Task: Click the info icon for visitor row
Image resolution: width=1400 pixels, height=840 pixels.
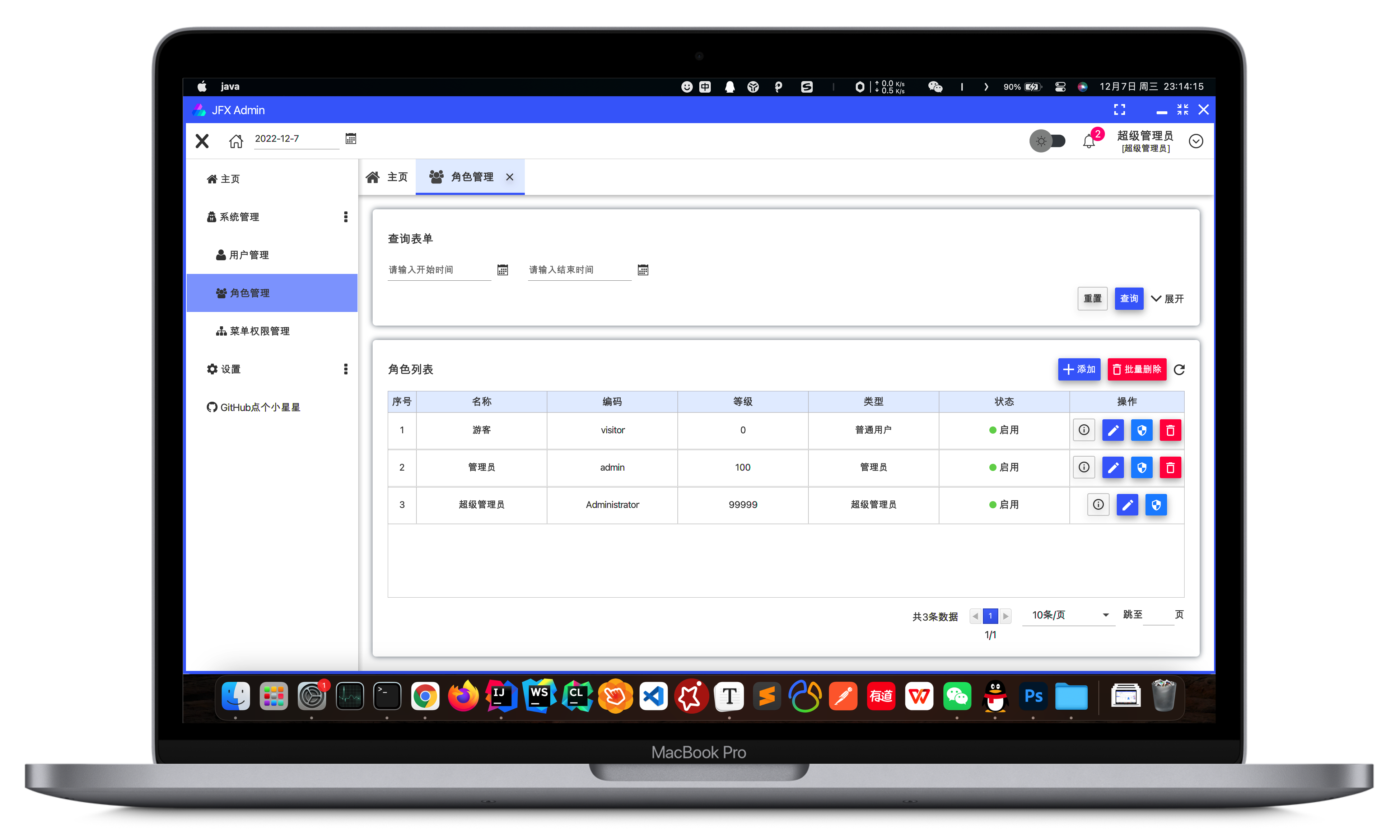Action: pyautogui.click(x=1084, y=430)
